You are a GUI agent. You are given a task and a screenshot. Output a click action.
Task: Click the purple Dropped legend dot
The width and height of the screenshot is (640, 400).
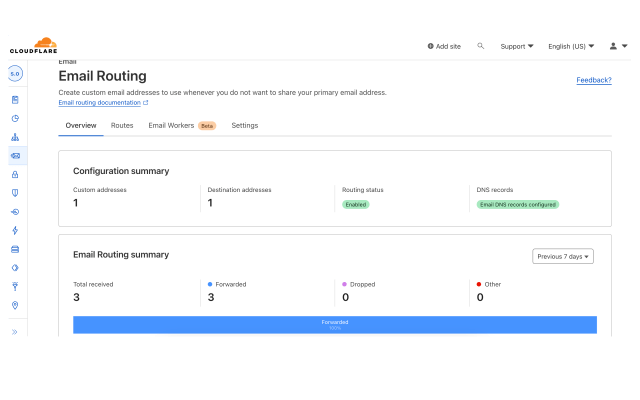coord(344,284)
